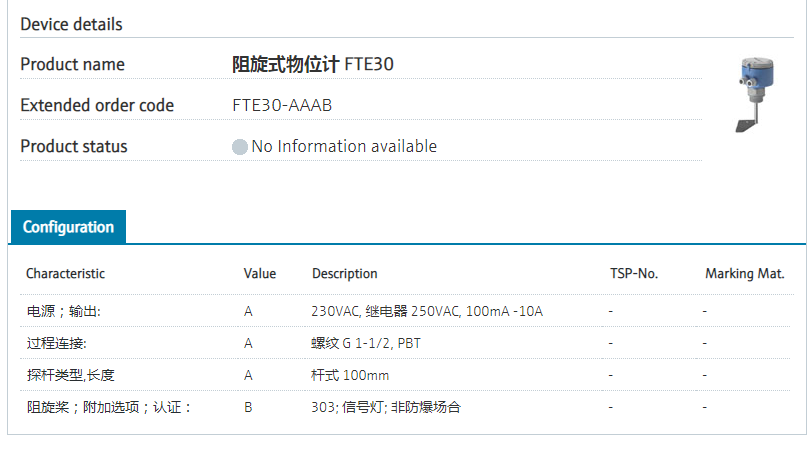The width and height of the screenshot is (812, 450).
Task: Click the No Information available status text
Action: (344, 146)
